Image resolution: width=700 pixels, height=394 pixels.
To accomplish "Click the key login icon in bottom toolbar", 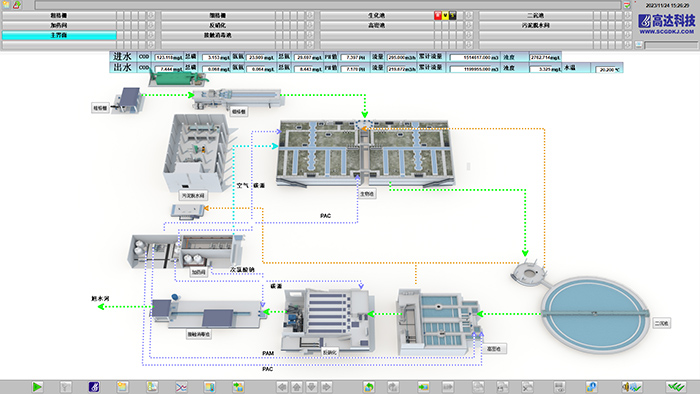I will [591, 387].
